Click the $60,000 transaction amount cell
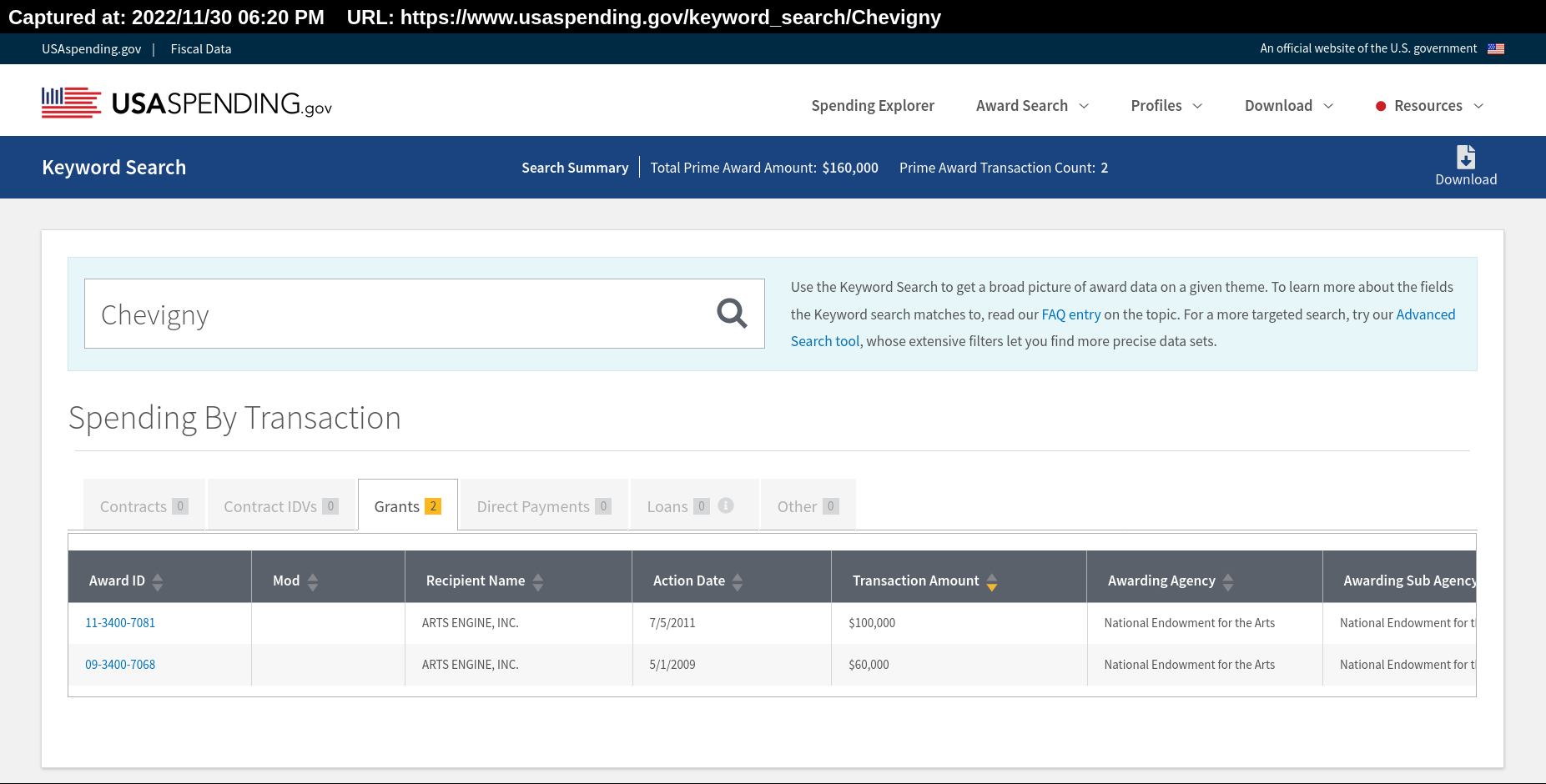This screenshot has width=1546, height=784. 959,665
